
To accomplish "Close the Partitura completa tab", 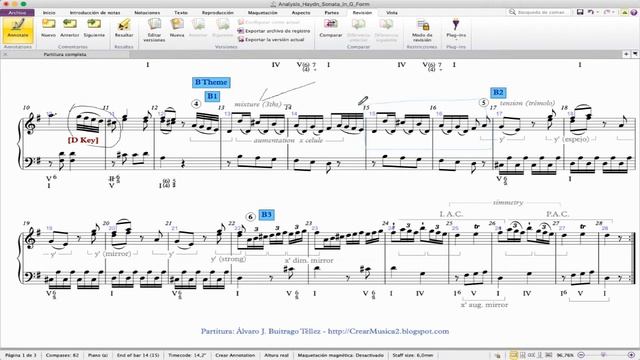I will coord(5,54).
